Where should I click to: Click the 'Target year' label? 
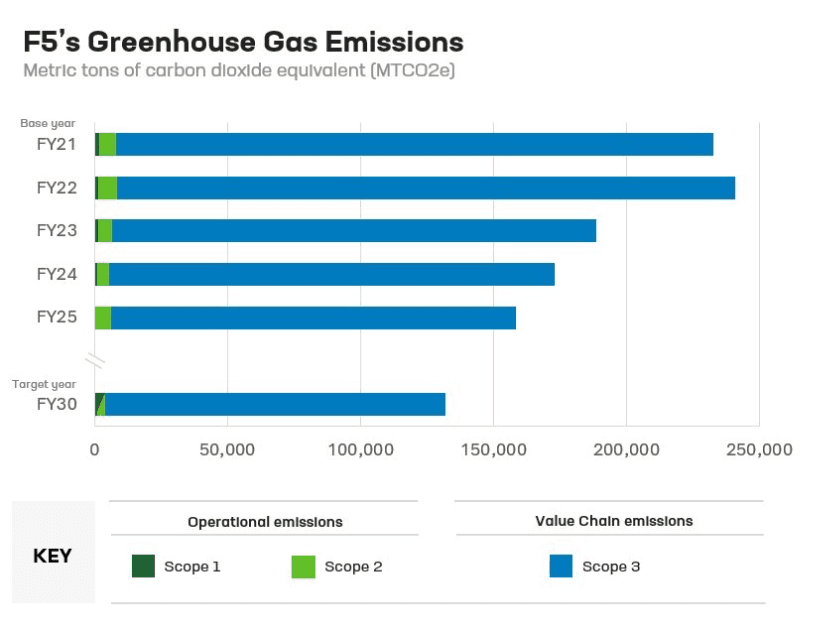coord(44,384)
